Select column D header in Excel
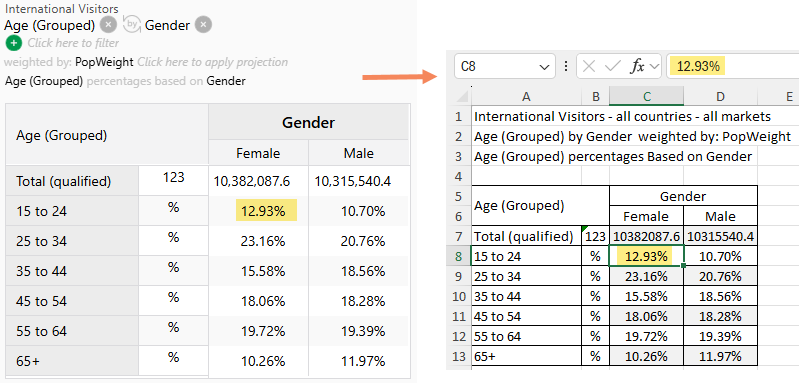 [x=721, y=97]
